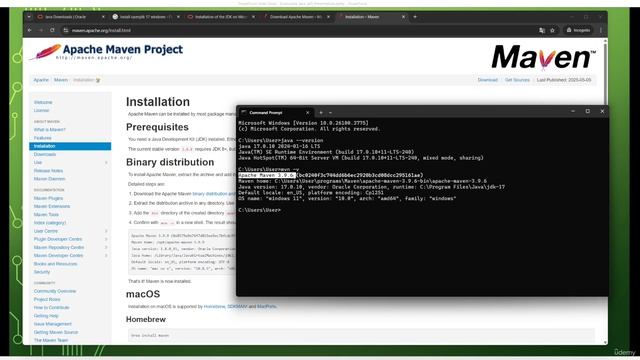Expand the Maven Developer Centre arrow

tap(106, 256)
